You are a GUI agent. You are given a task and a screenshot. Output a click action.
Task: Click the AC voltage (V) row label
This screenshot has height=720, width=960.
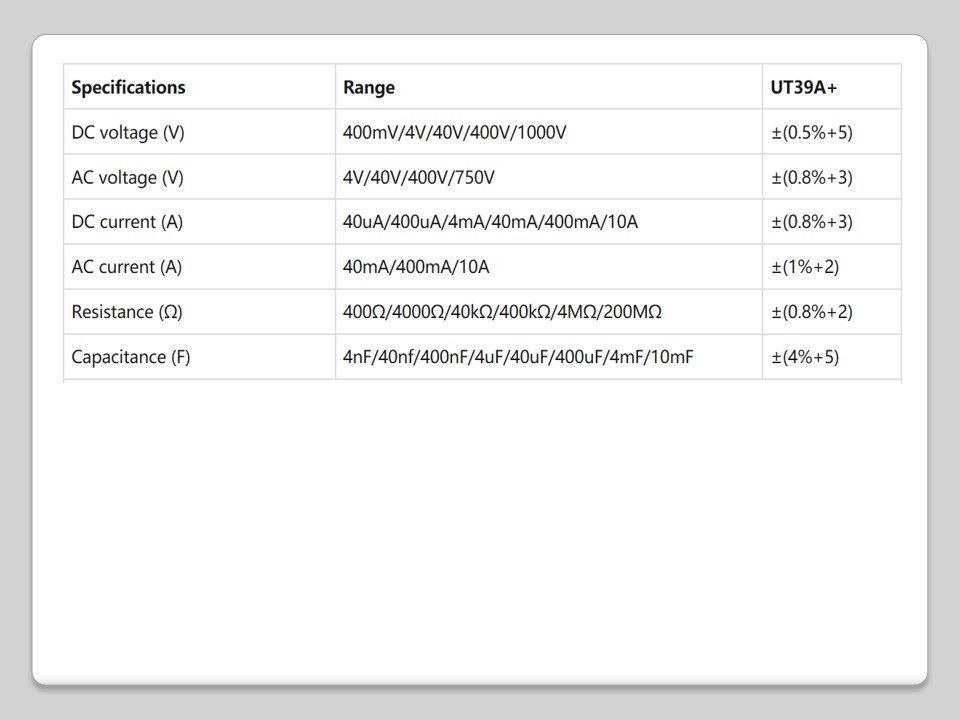(128, 177)
